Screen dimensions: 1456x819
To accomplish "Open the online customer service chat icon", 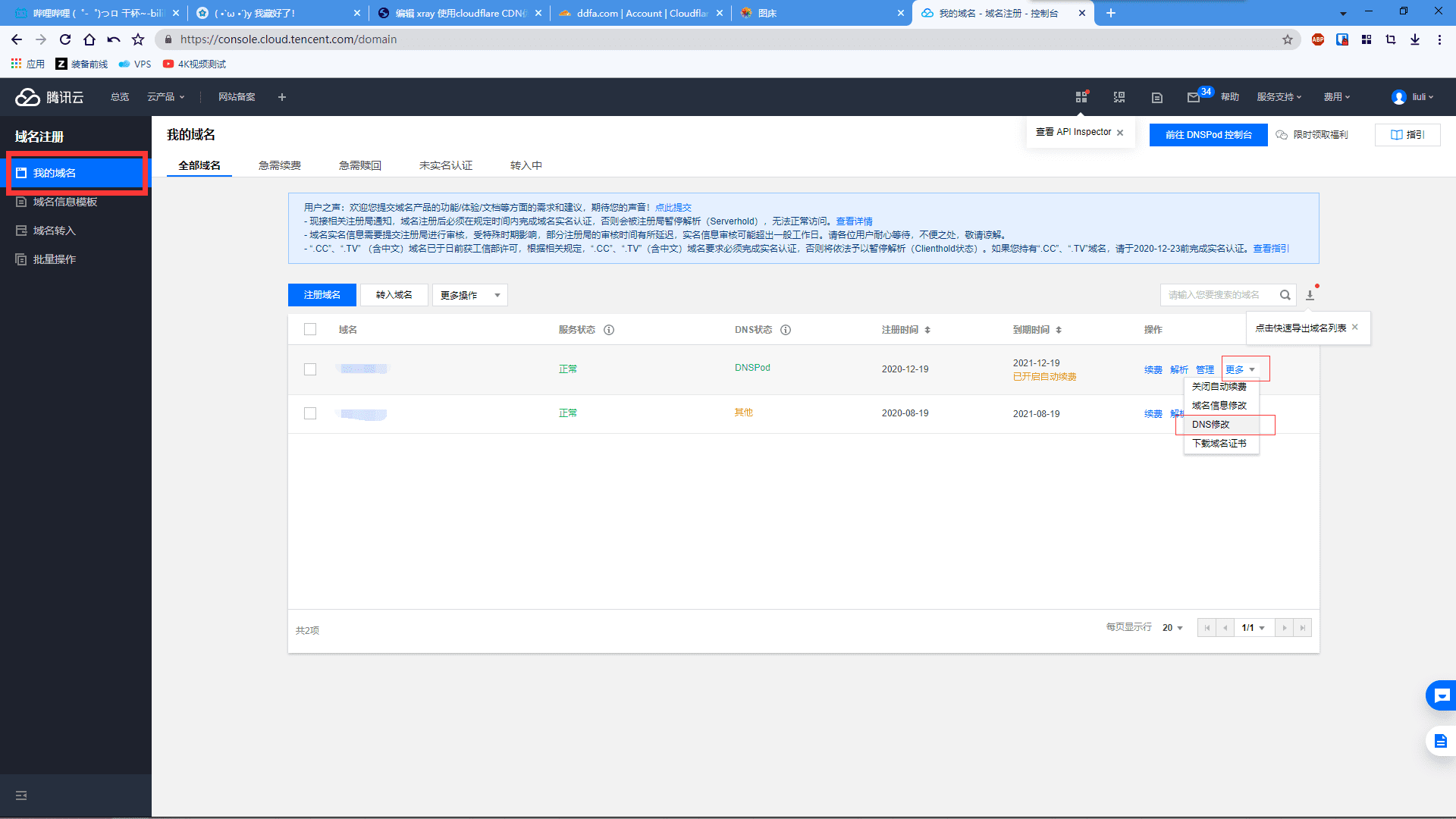I will pyautogui.click(x=1442, y=695).
